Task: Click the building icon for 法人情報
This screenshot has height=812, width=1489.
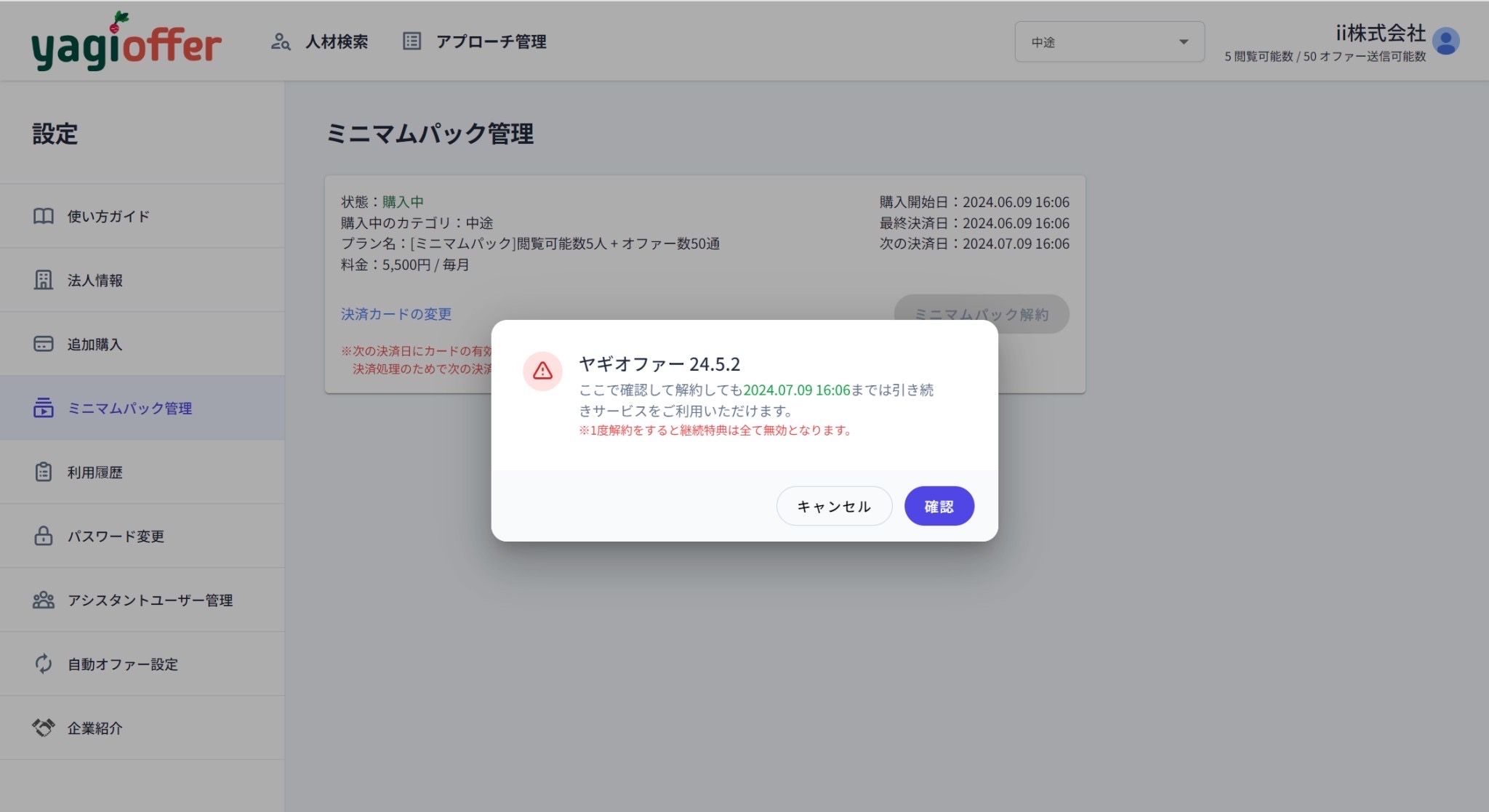Action: pos(44,280)
